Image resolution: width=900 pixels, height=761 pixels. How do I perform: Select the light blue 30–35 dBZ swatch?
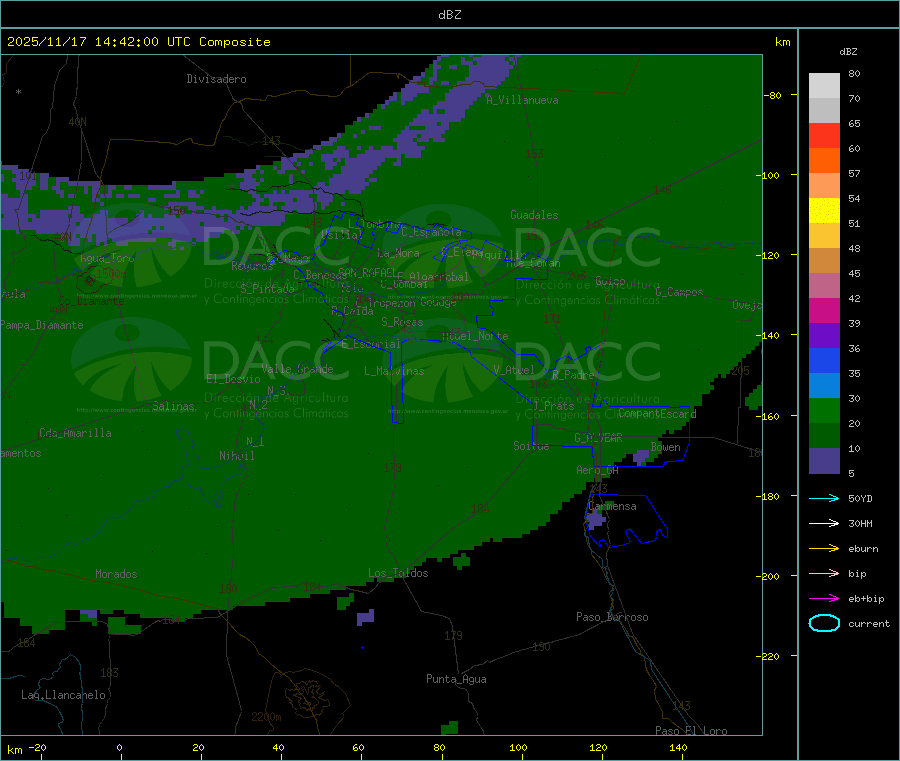coord(824,386)
